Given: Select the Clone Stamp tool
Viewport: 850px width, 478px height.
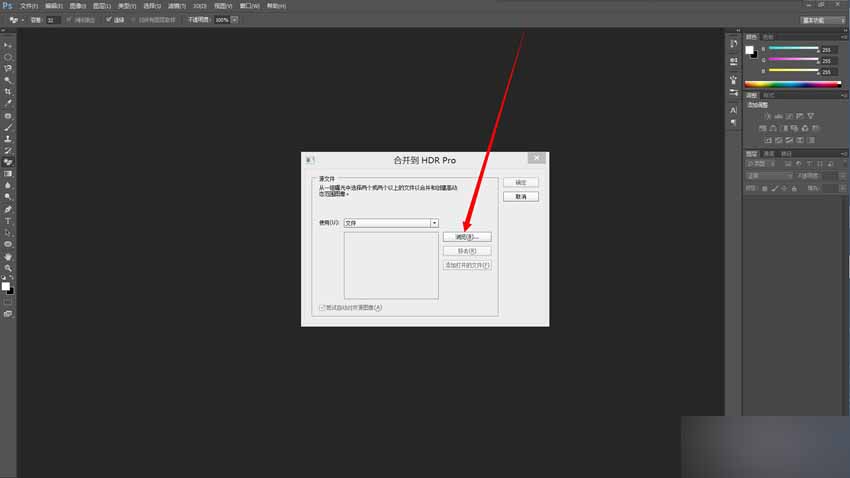Looking at the screenshot, I should [x=8, y=139].
